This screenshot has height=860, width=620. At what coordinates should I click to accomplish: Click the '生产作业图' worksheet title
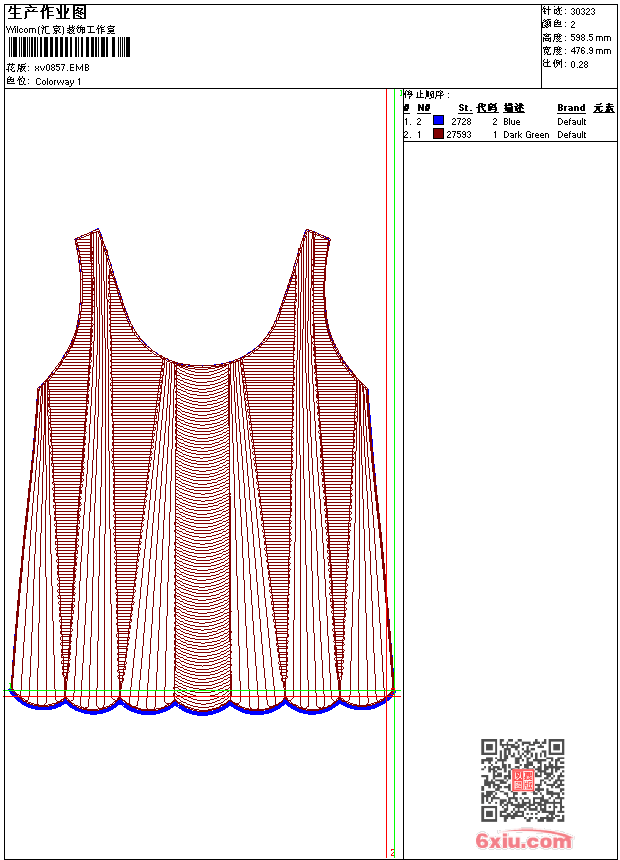(x=47, y=12)
